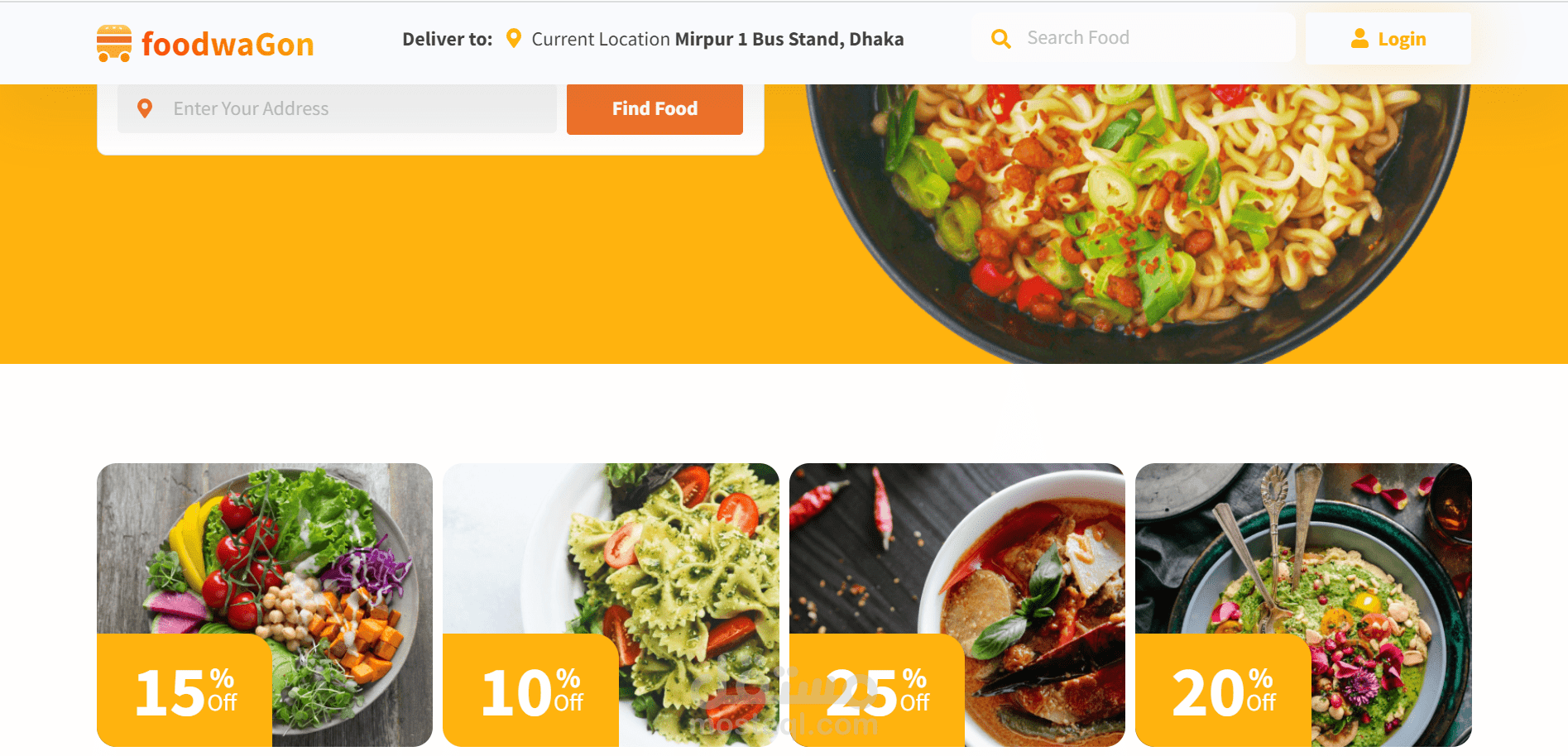
Task: Click the 20% Off yellow badge
Action: [x=1223, y=691]
